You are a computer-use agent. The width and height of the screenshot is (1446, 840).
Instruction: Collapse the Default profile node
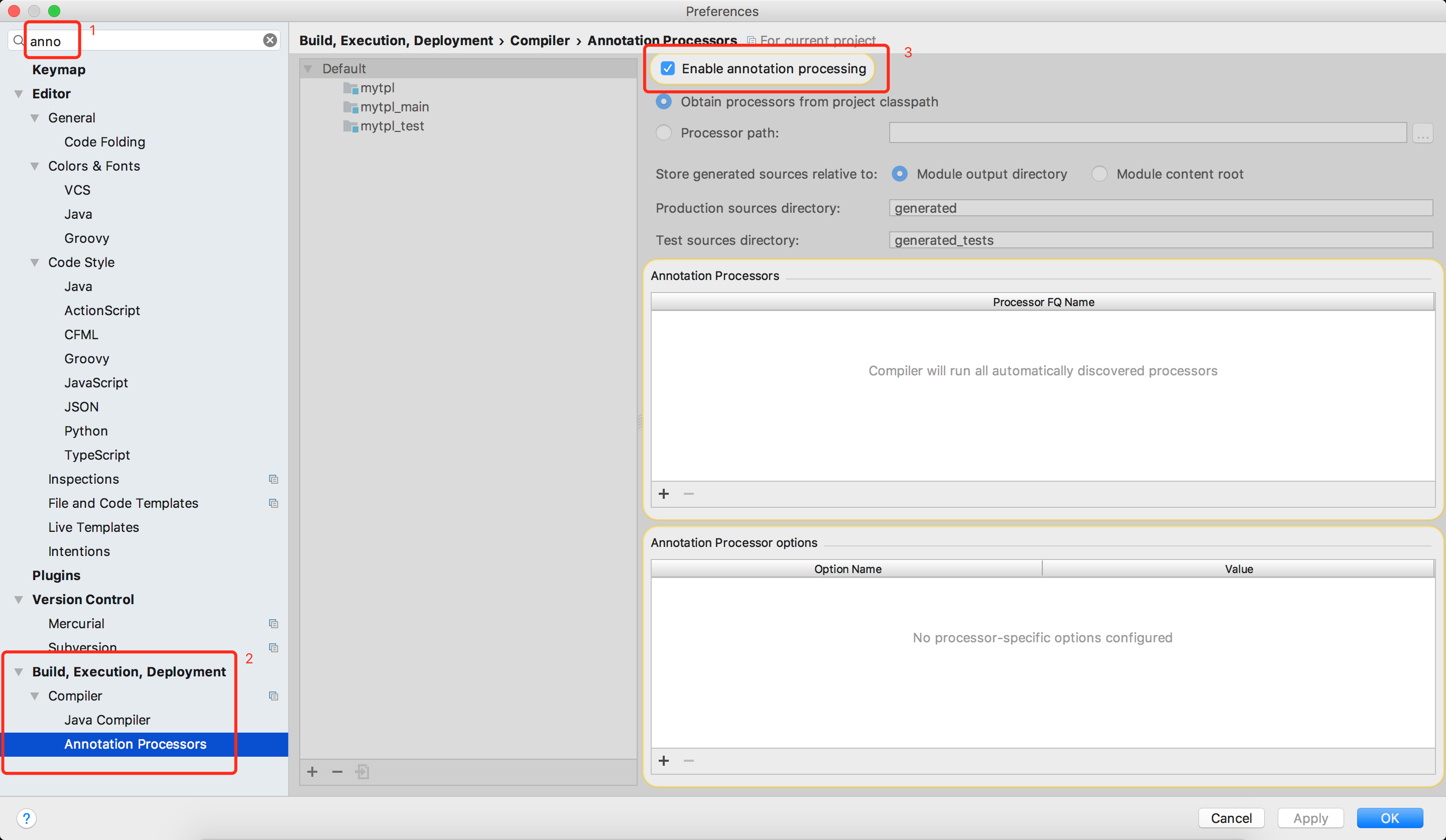point(308,69)
